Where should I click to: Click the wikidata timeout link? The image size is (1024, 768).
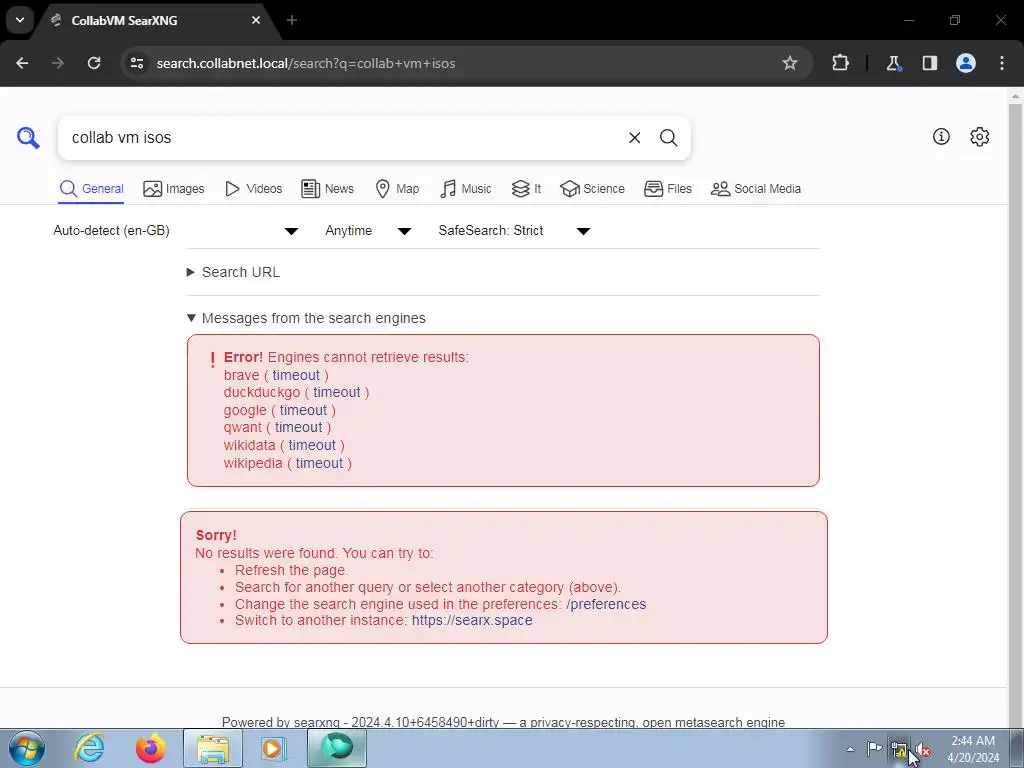click(312, 445)
